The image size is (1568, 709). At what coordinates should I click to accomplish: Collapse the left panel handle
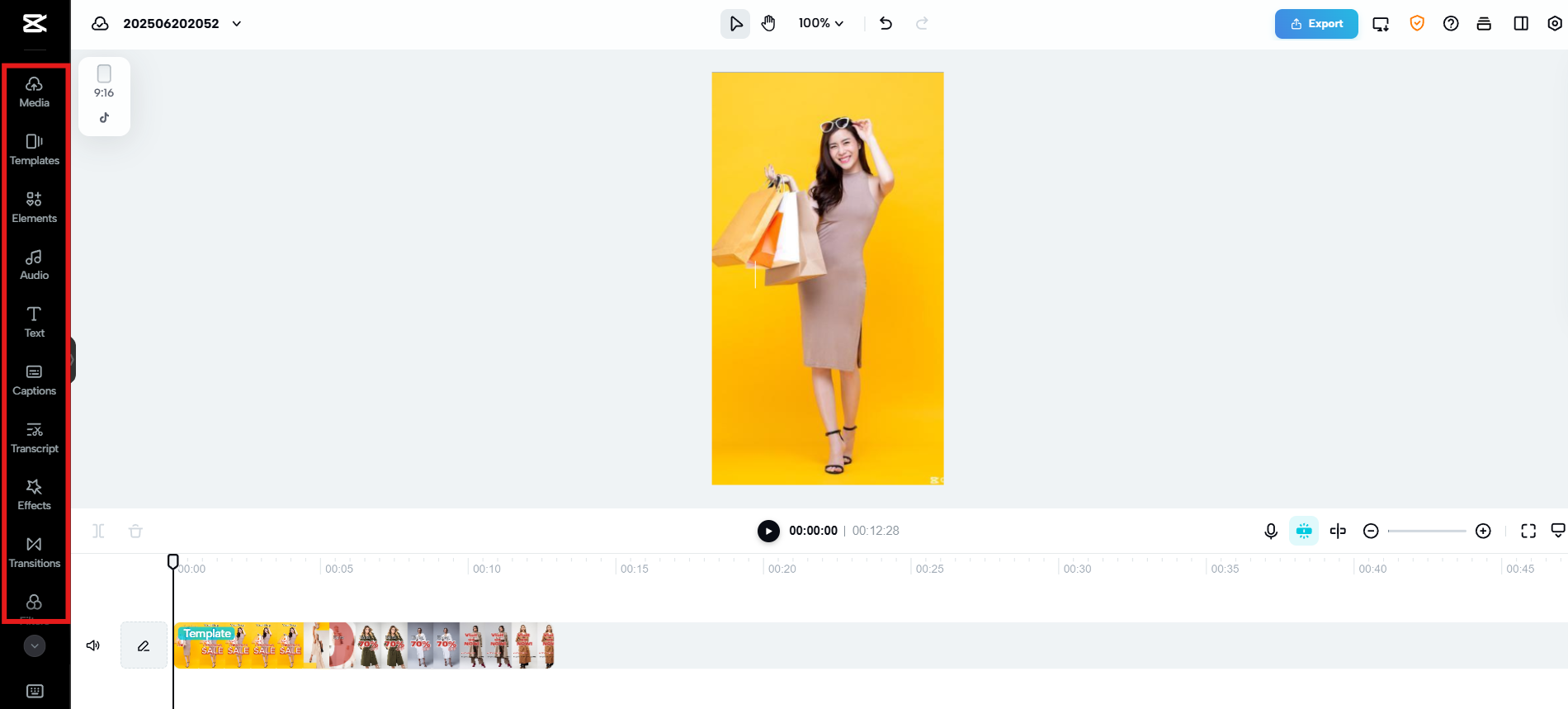[73, 360]
